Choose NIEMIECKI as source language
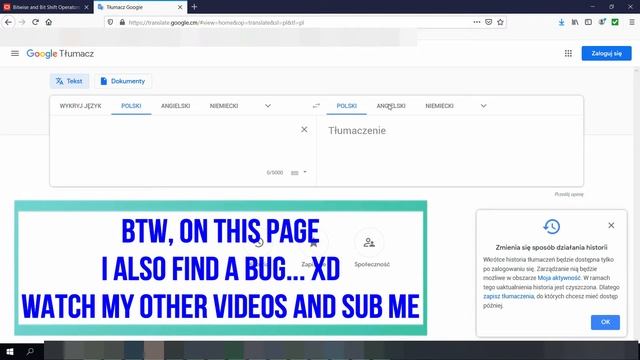640x360 pixels. click(x=224, y=106)
